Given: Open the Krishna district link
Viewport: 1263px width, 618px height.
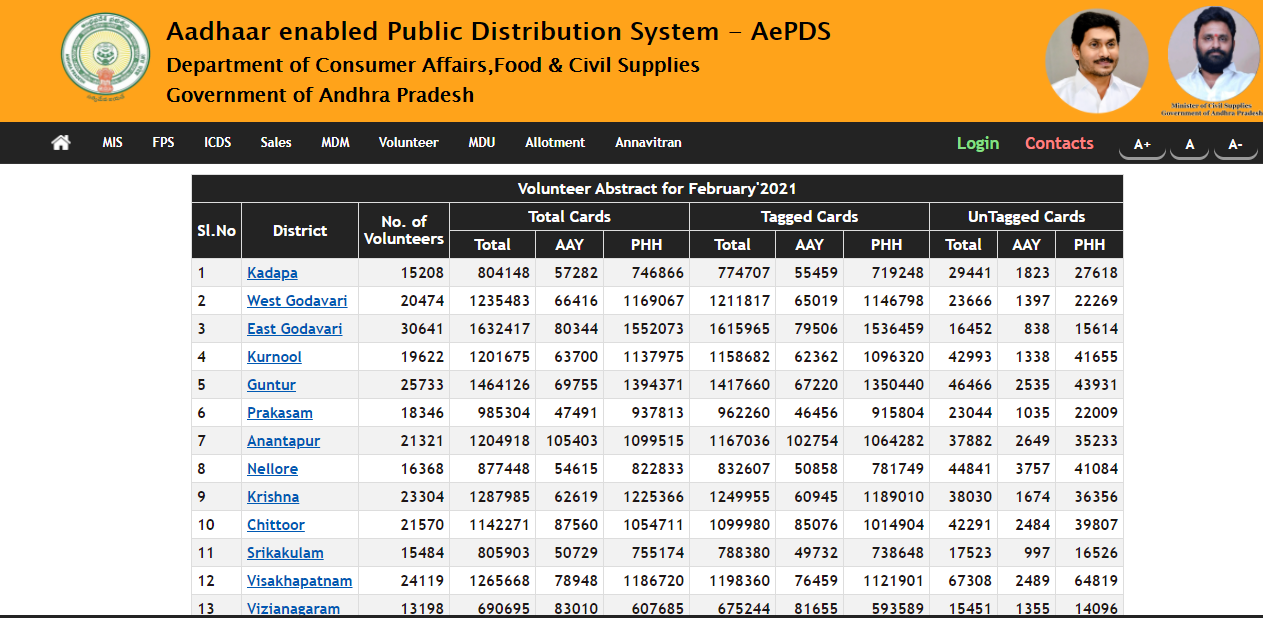Looking at the screenshot, I should (273, 497).
